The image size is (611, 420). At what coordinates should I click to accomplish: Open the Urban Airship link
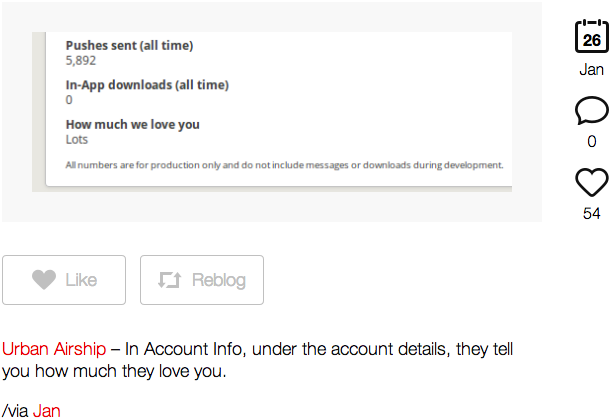[54, 349]
